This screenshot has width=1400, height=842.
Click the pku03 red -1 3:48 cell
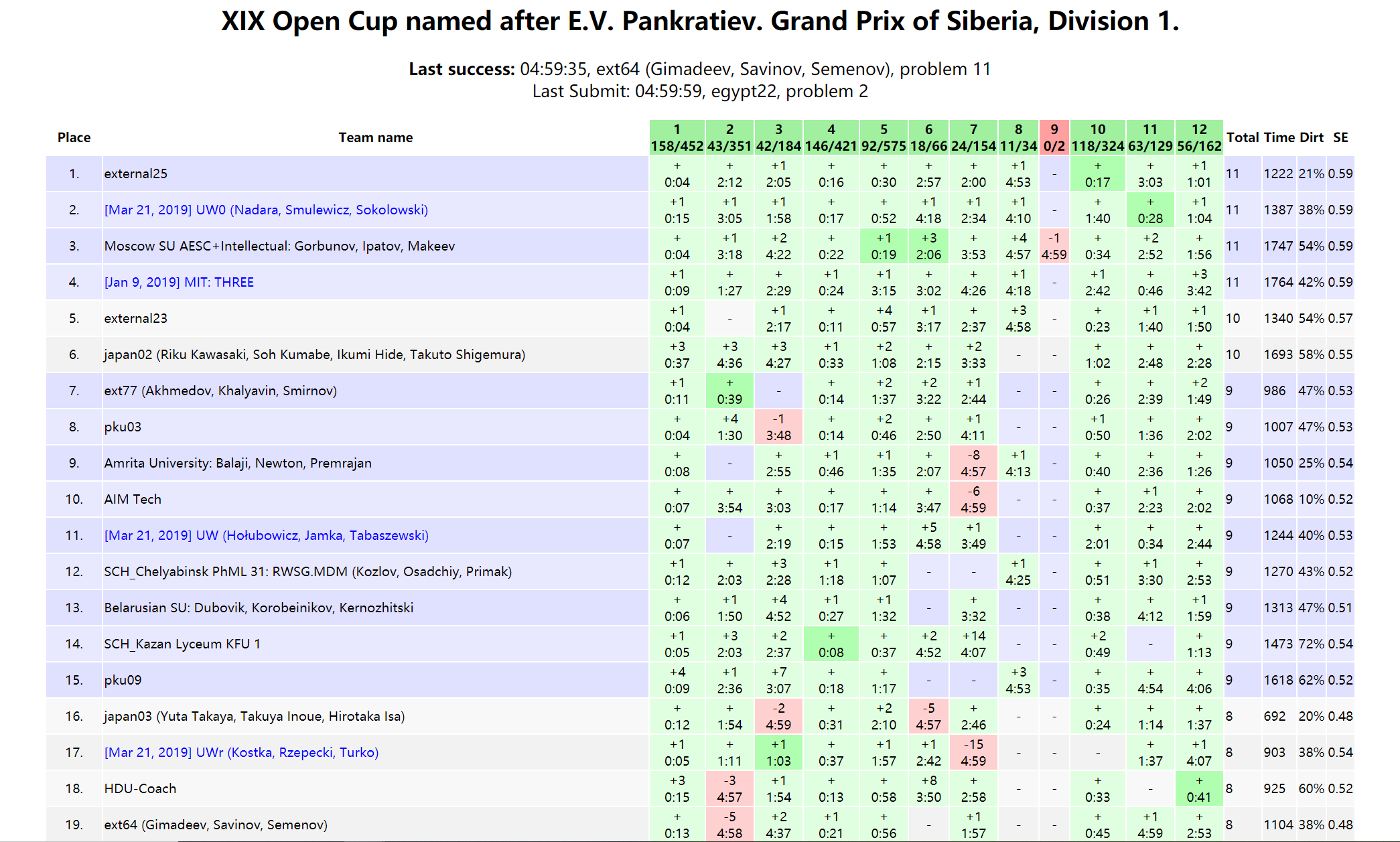pos(778,427)
